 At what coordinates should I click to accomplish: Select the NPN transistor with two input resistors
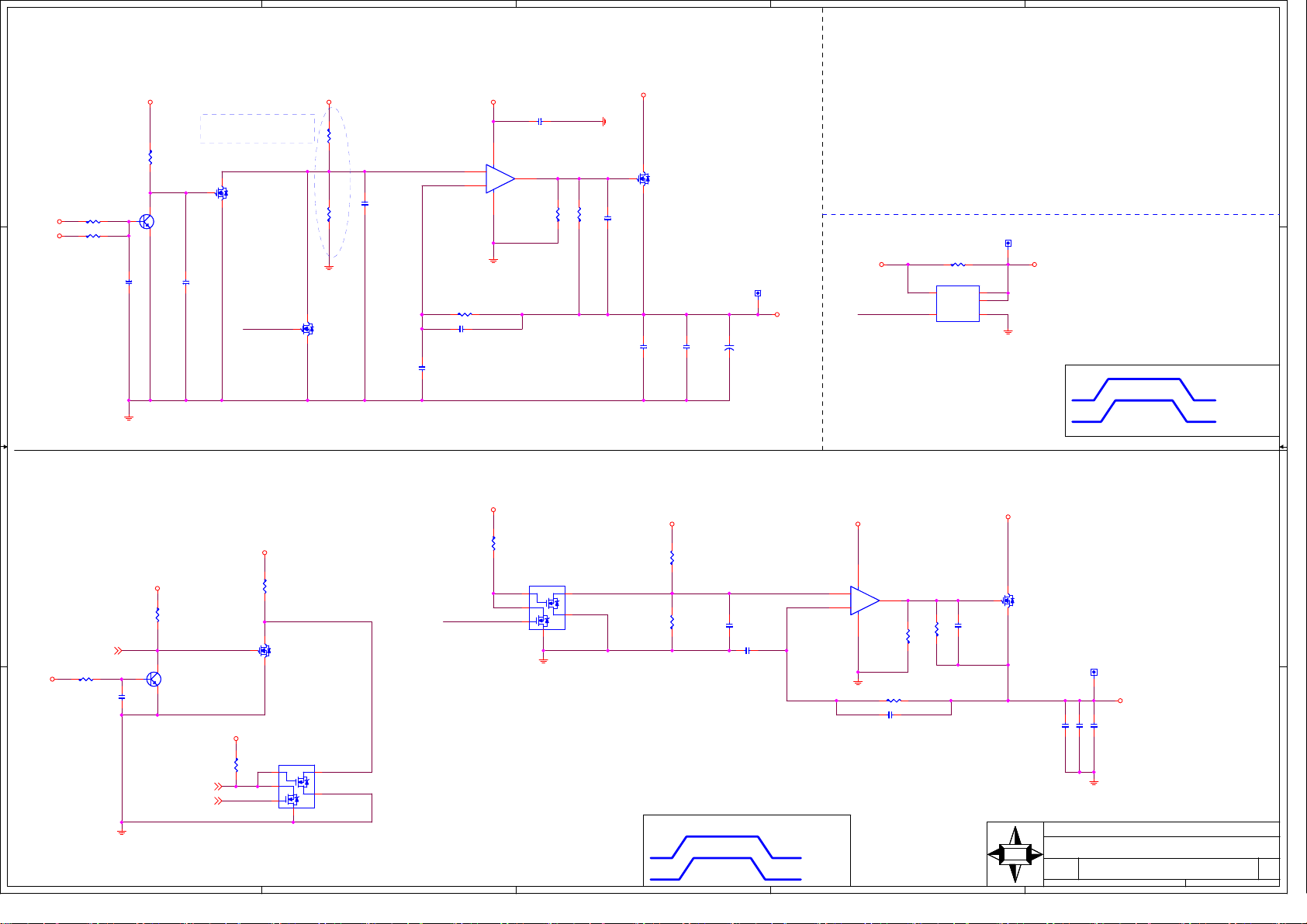point(147,222)
